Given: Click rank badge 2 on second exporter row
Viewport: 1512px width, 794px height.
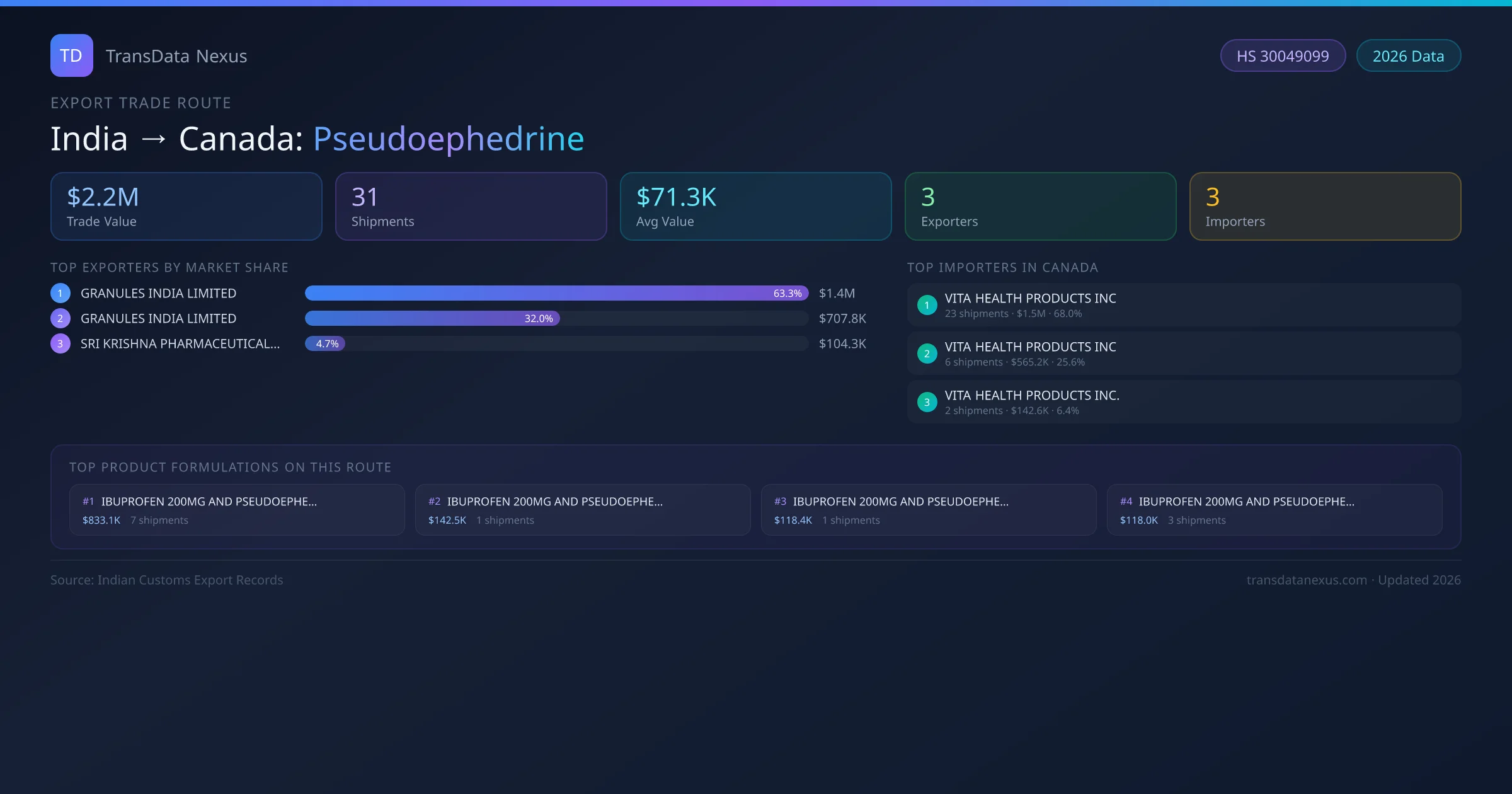Looking at the screenshot, I should 60,318.
